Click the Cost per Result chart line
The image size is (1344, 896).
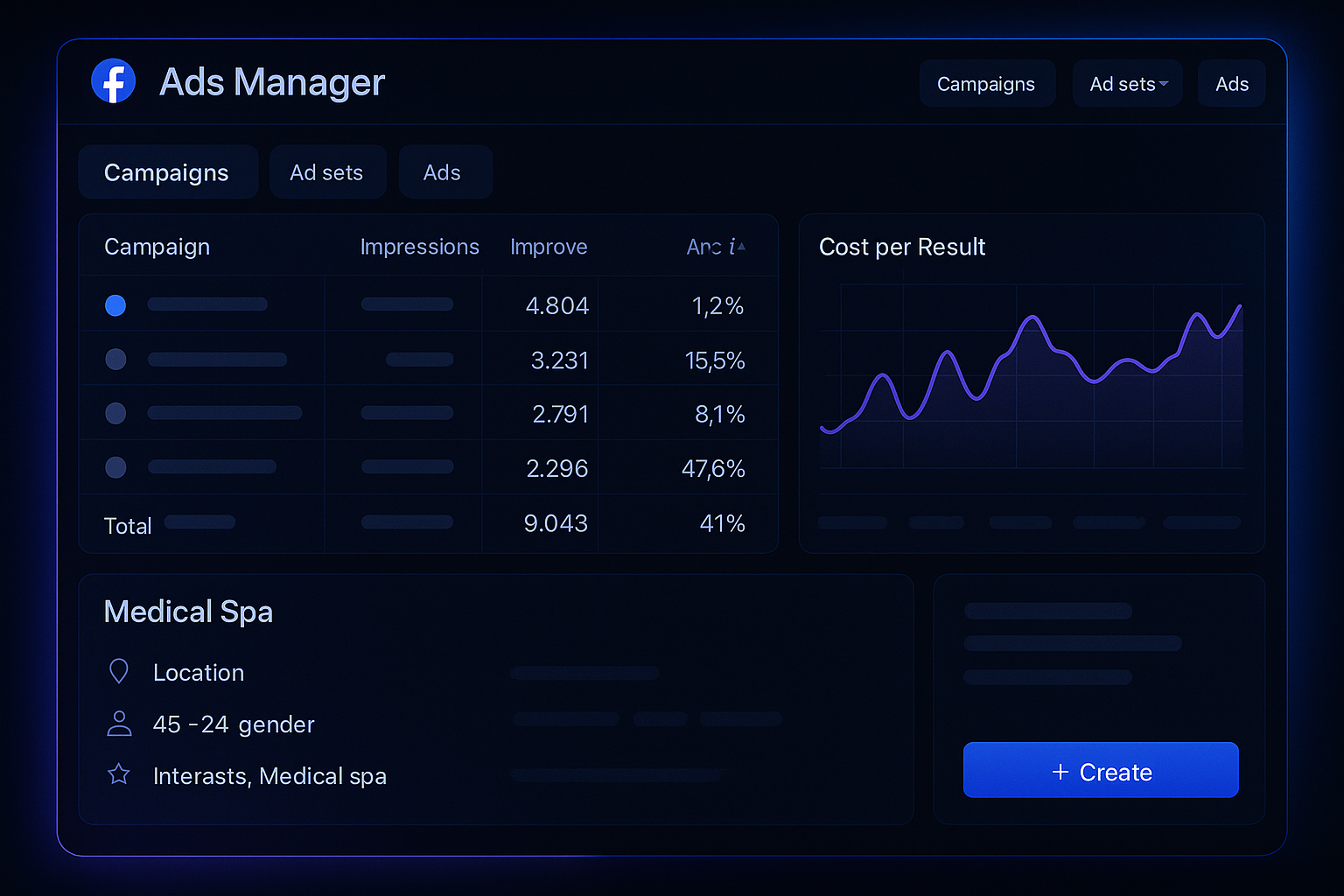point(1033,318)
